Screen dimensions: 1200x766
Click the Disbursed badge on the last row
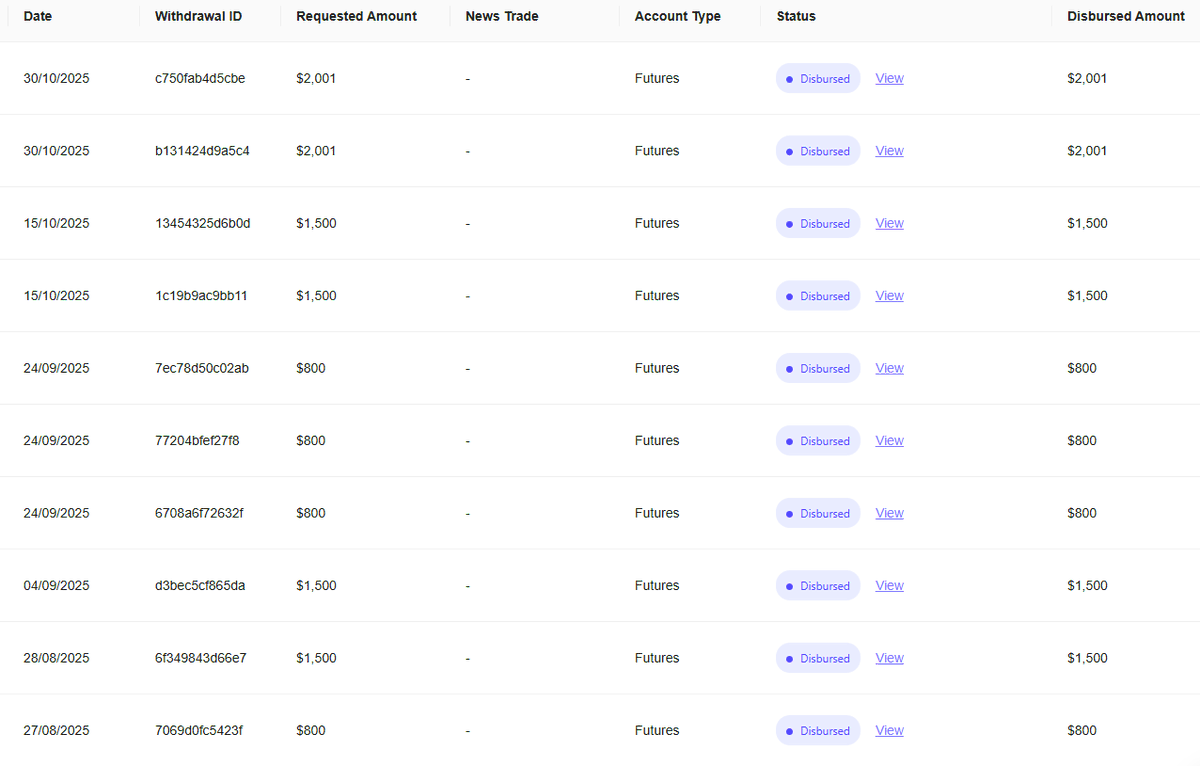818,730
